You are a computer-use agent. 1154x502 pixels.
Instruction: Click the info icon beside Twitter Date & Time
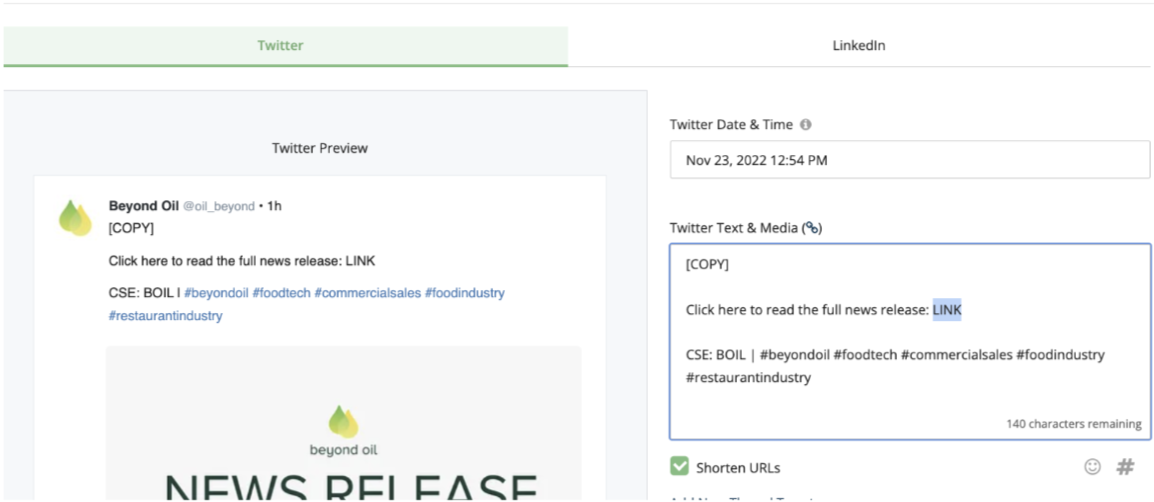tap(806, 125)
